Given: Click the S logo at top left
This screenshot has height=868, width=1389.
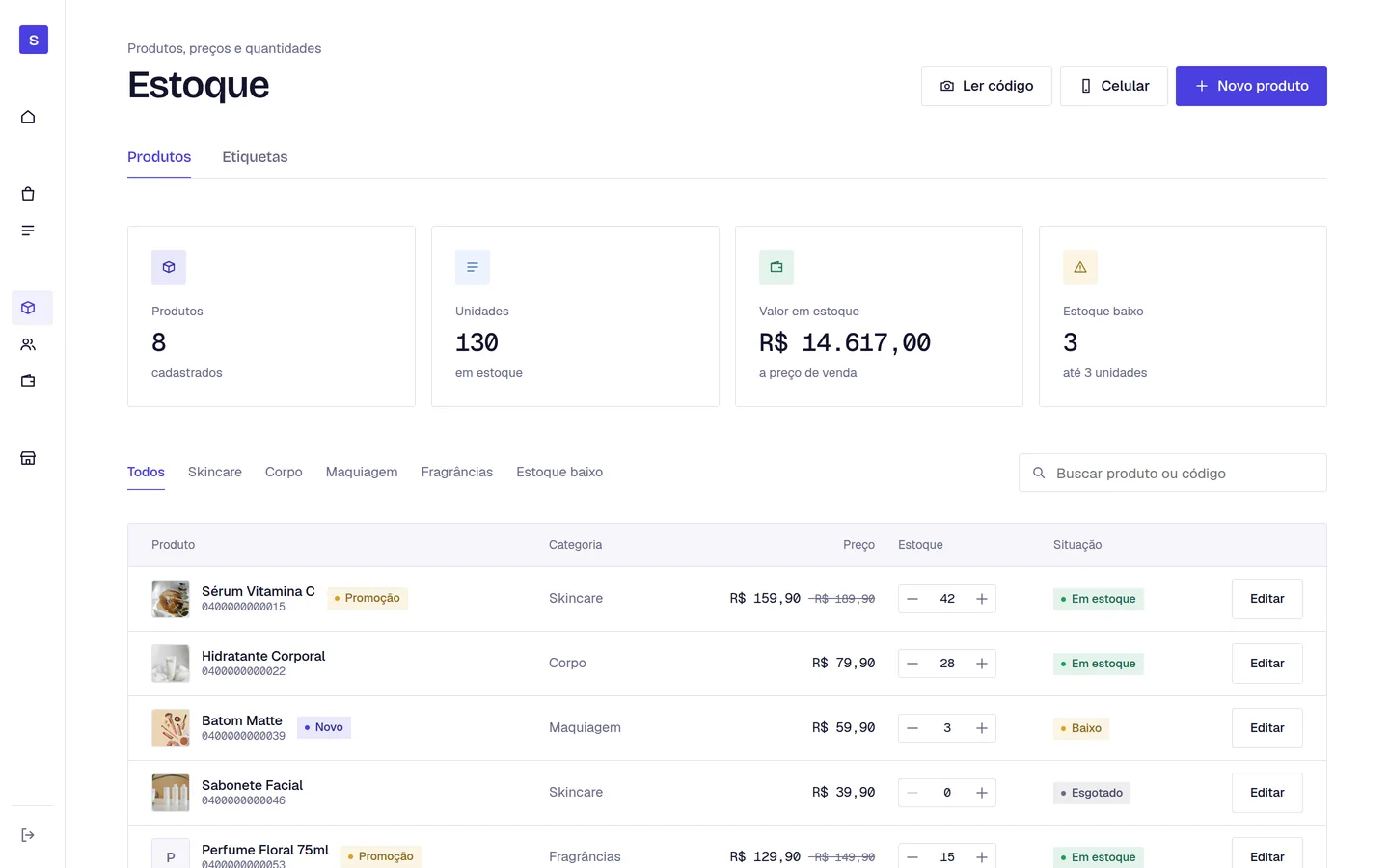Looking at the screenshot, I should (34, 40).
